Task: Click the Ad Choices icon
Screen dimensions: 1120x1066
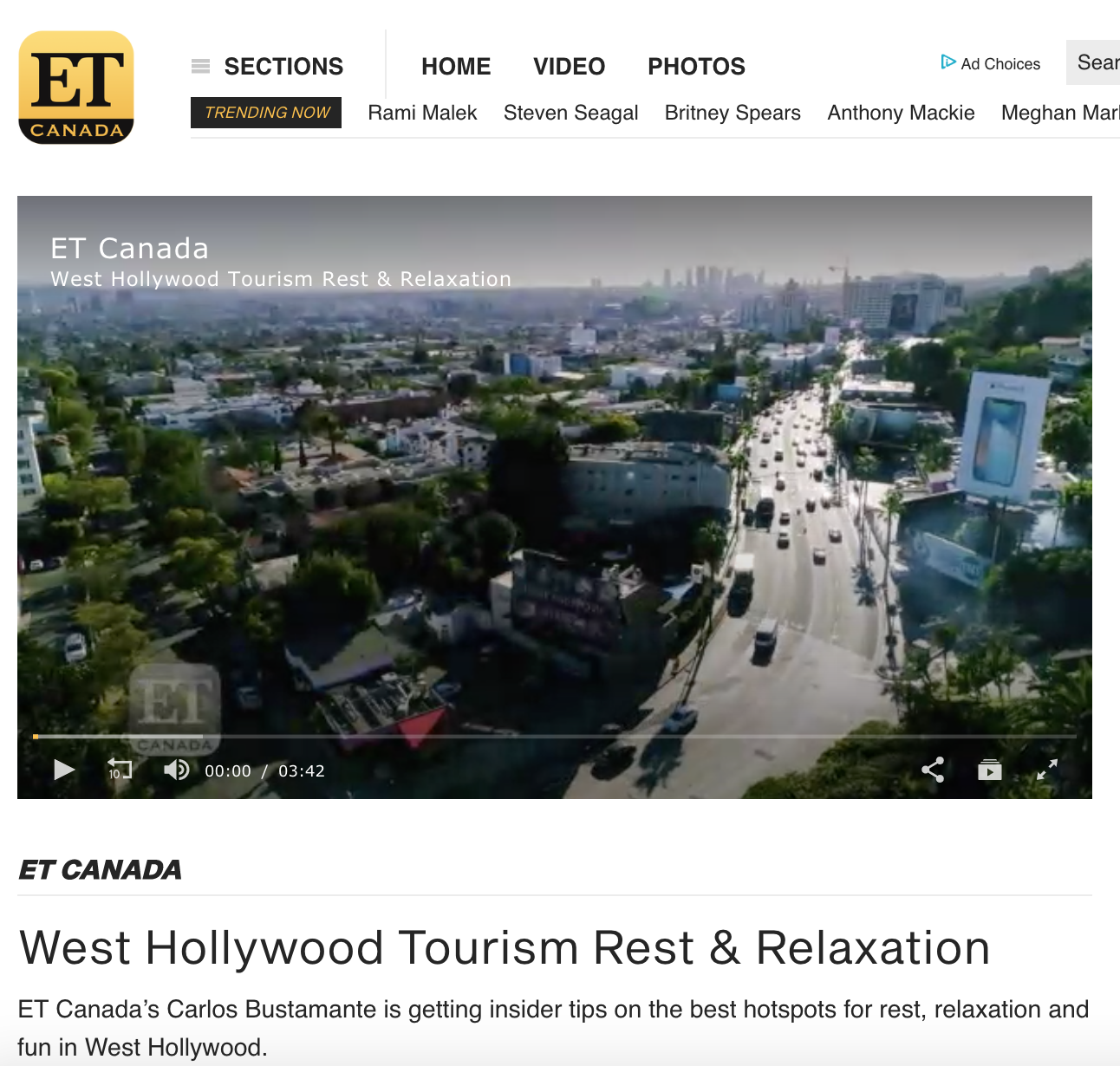Action: coord(948,62)
